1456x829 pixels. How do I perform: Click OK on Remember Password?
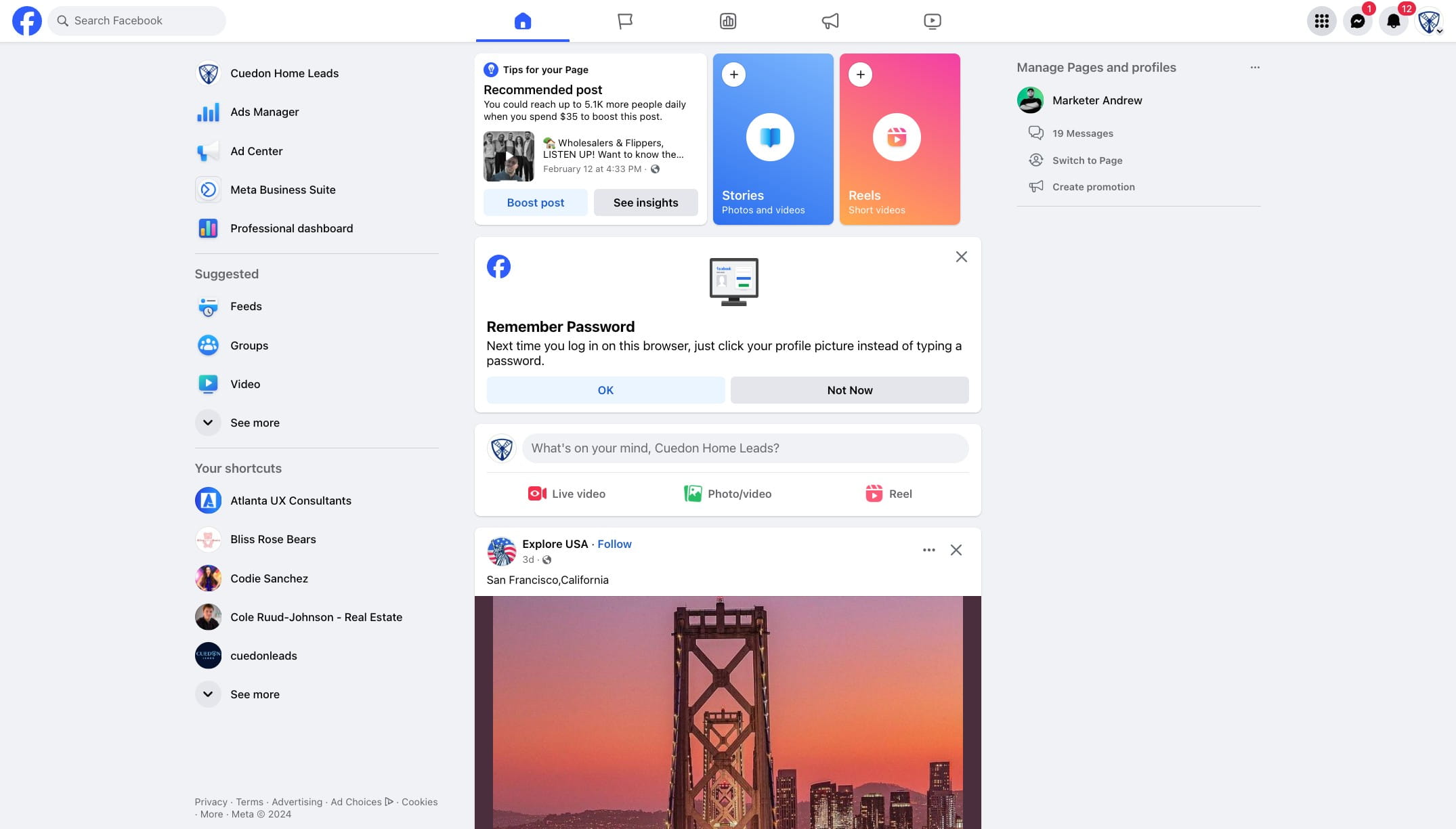(x=605, y=390)
